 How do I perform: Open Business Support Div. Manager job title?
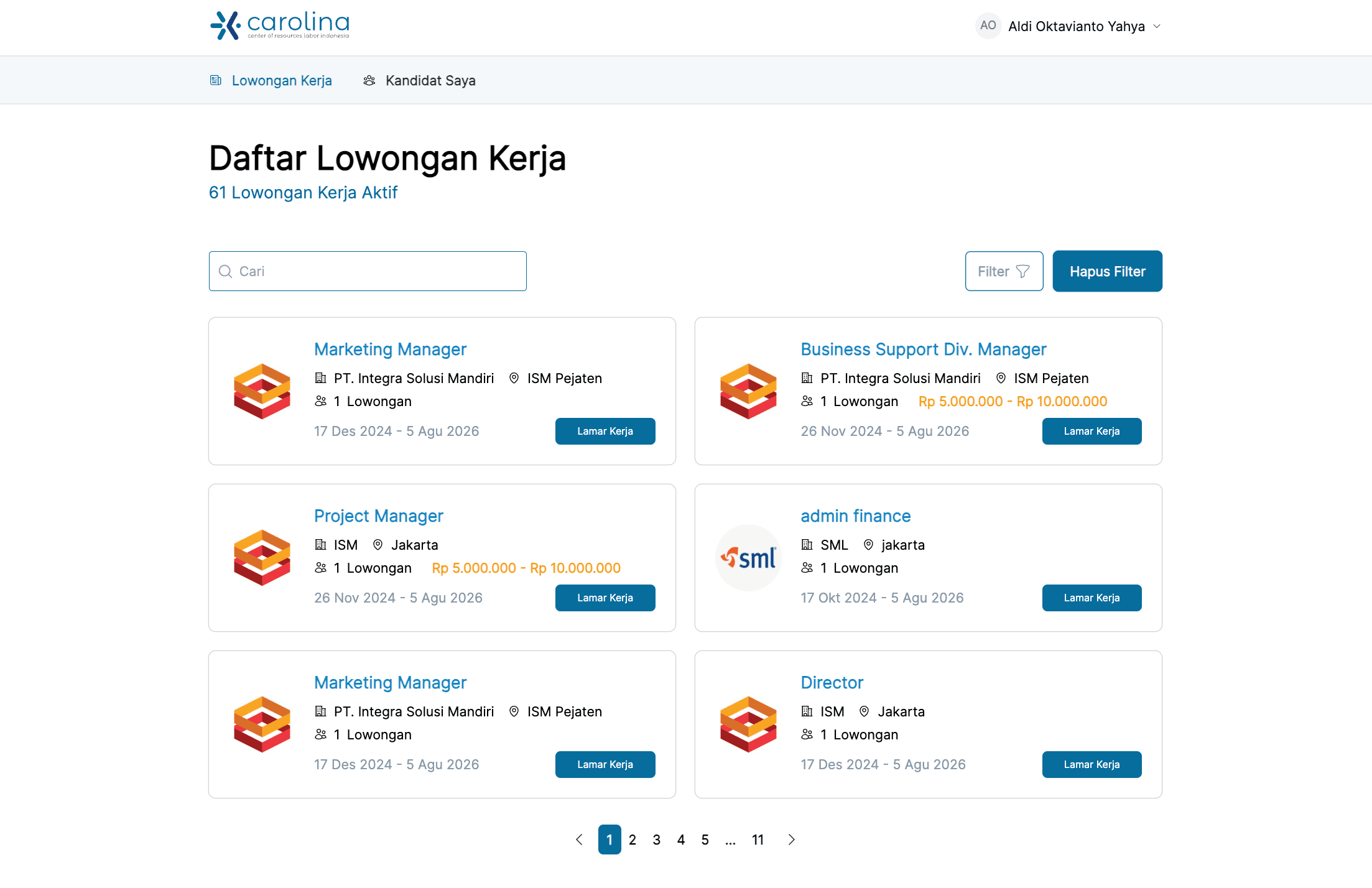click(x=924, y=349)
